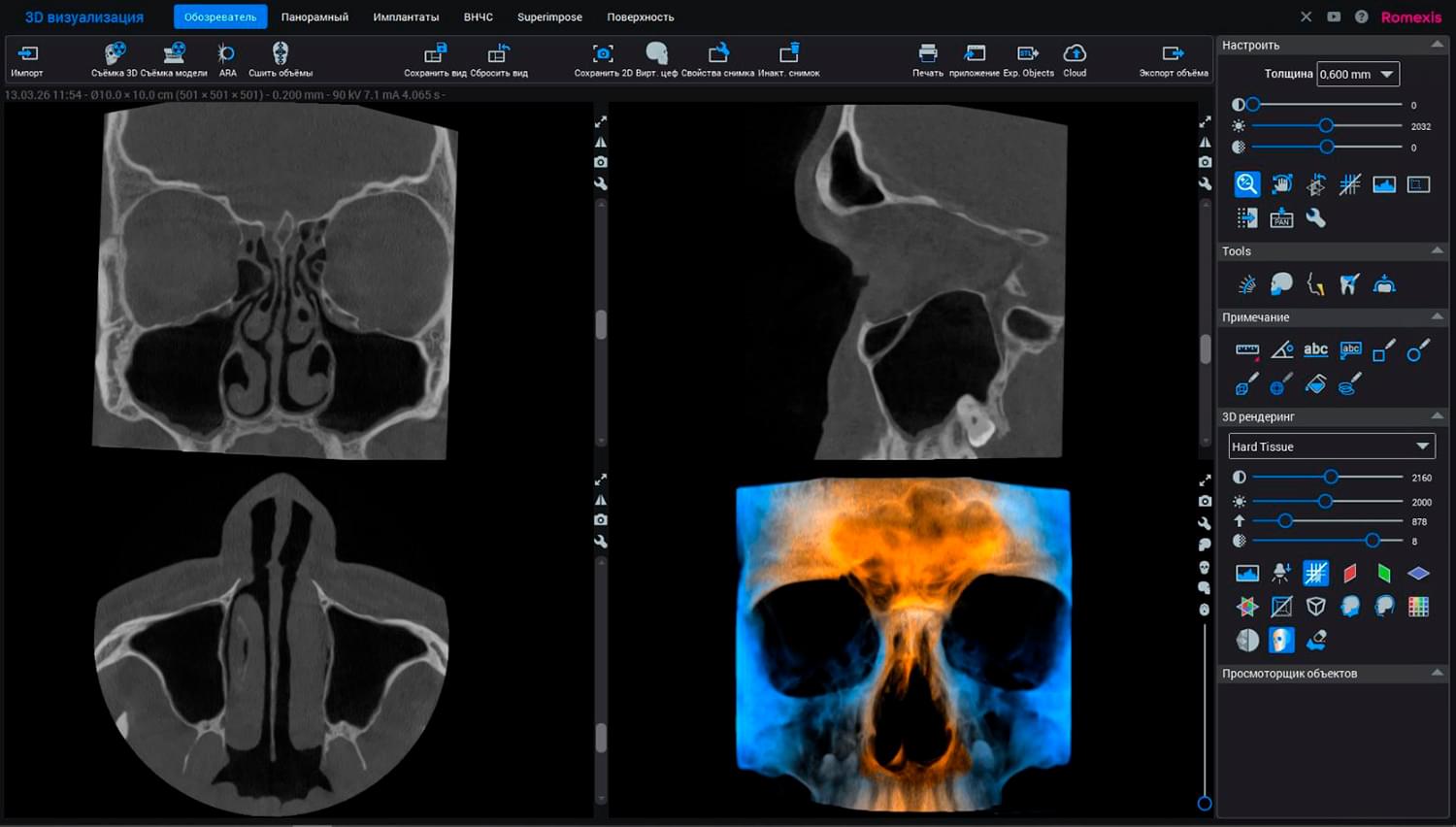Open the Сшить объёмы stitching tool

pyautogui.click(x=281, y=54)
